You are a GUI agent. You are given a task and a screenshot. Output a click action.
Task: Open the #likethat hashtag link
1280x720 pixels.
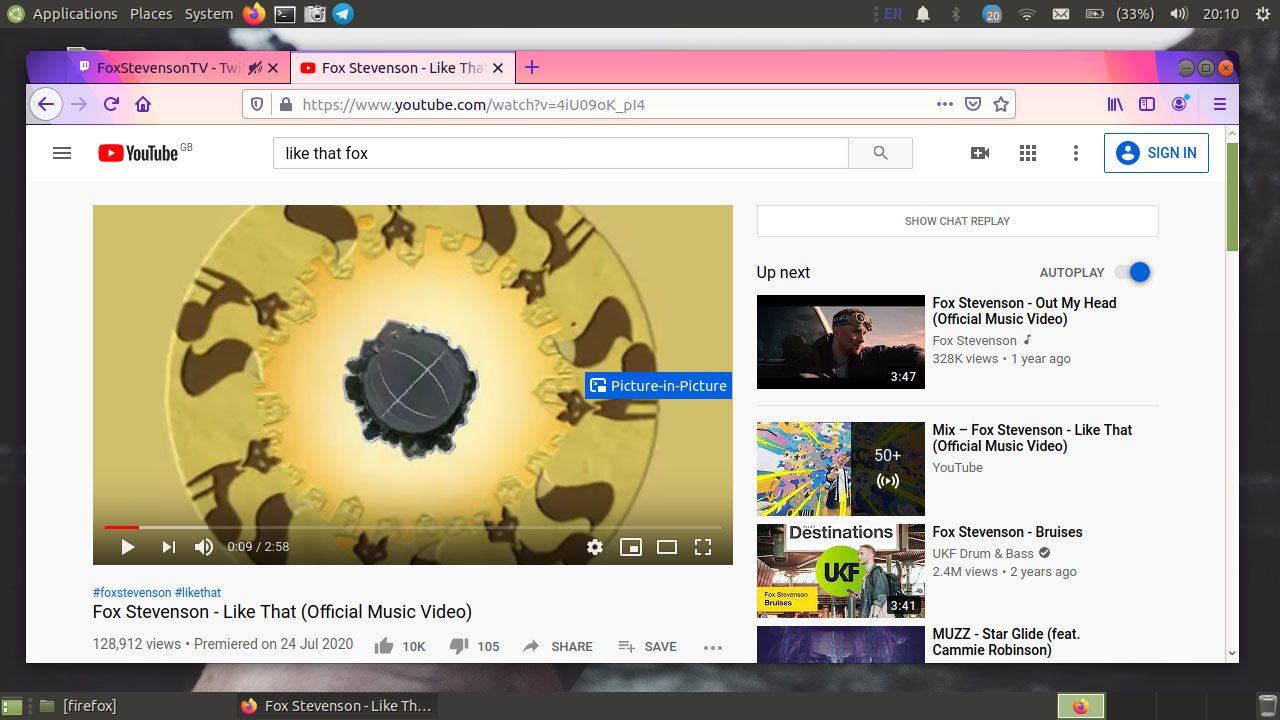click(198, 593)
